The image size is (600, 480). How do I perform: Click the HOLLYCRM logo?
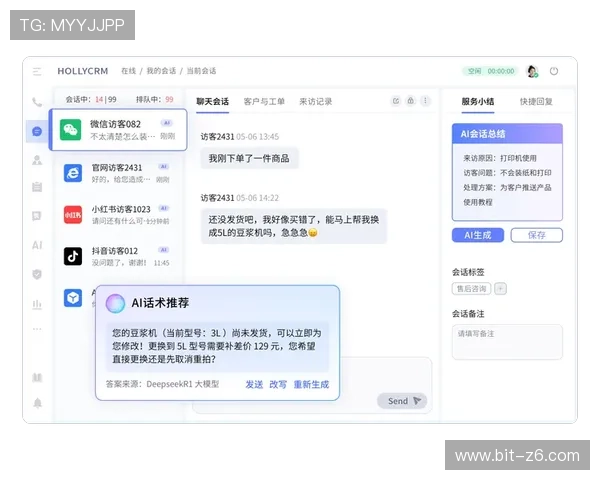pyautogui.click(x=83, y=71)
